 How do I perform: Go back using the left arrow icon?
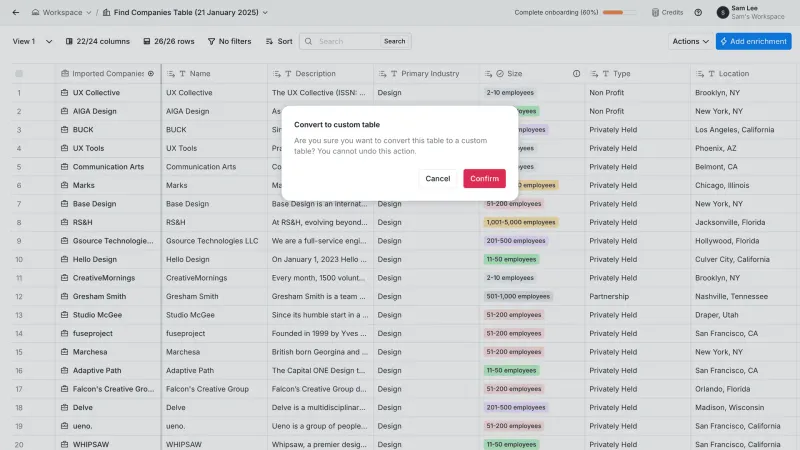(x=16, y=12)
